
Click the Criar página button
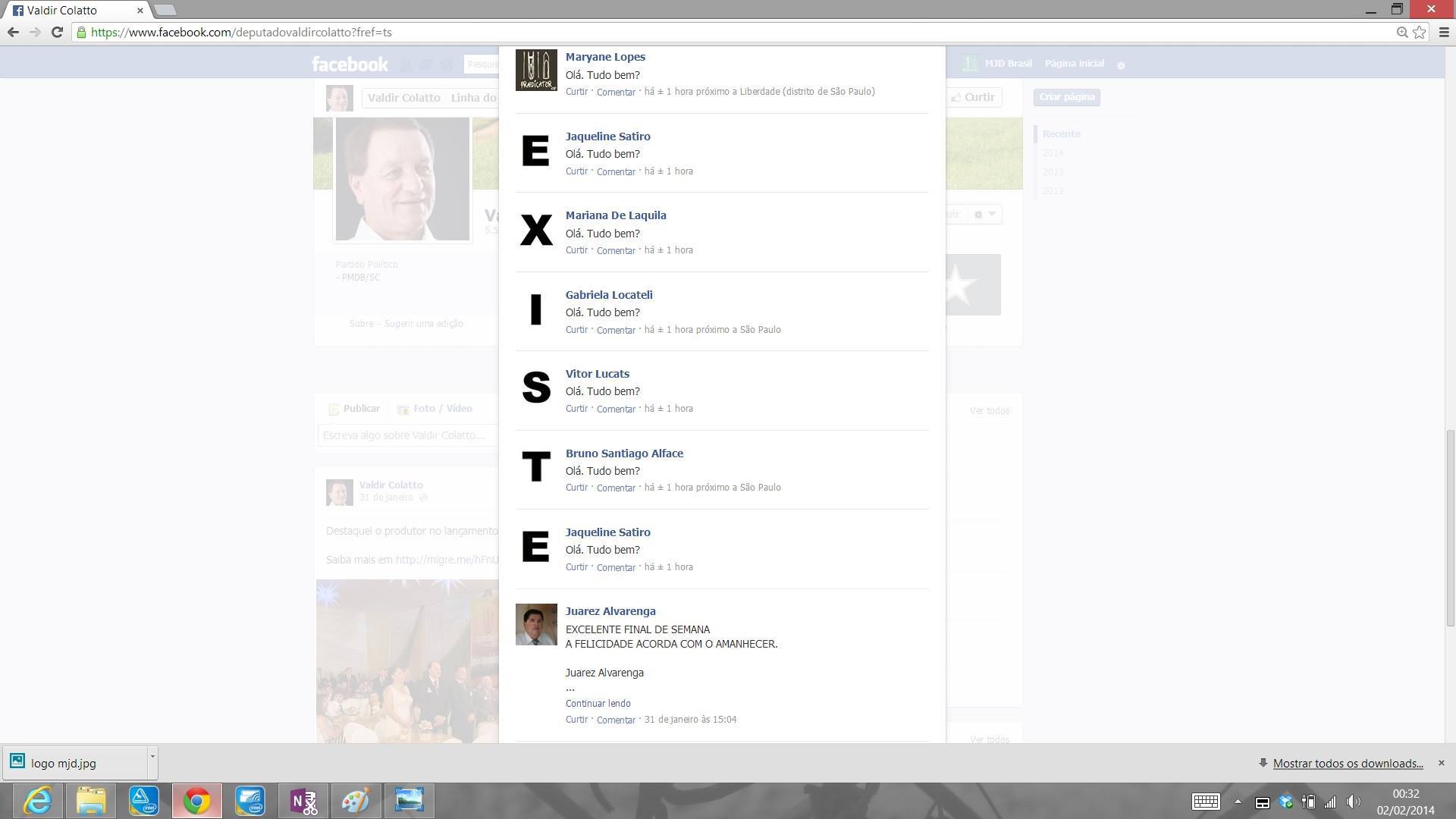tap(1066, 97)
